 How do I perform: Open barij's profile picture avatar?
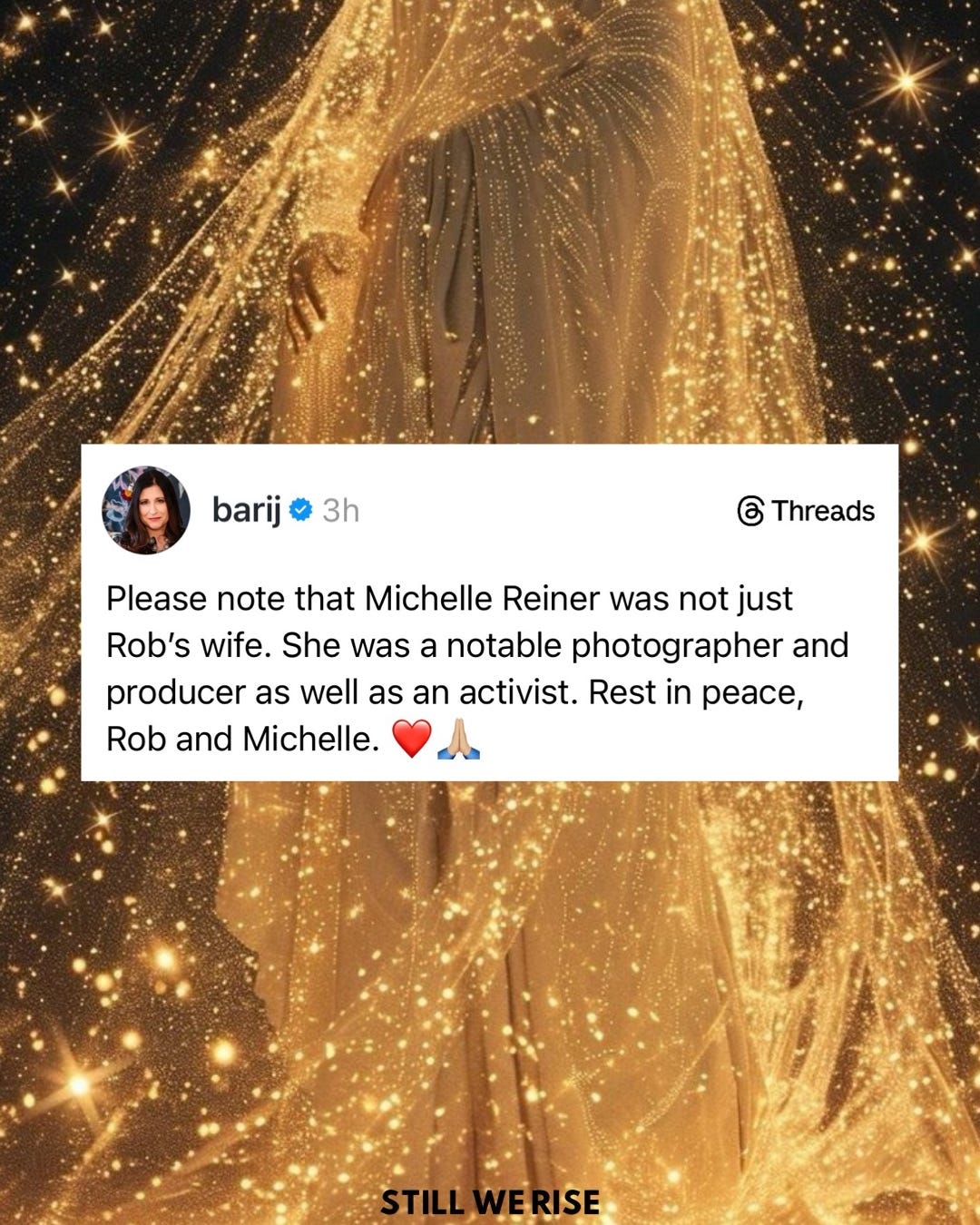[145, 510]
